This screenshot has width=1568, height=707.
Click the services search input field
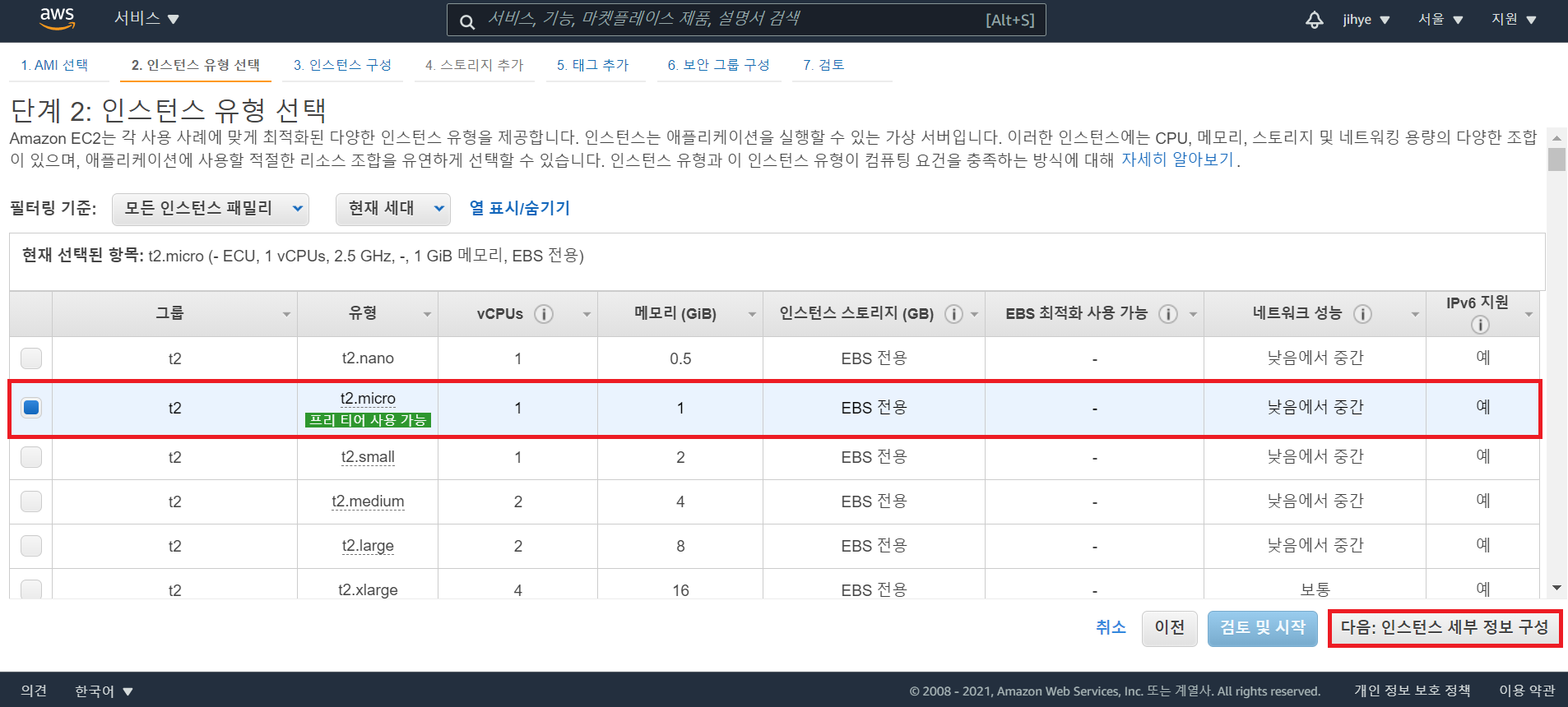746,20
